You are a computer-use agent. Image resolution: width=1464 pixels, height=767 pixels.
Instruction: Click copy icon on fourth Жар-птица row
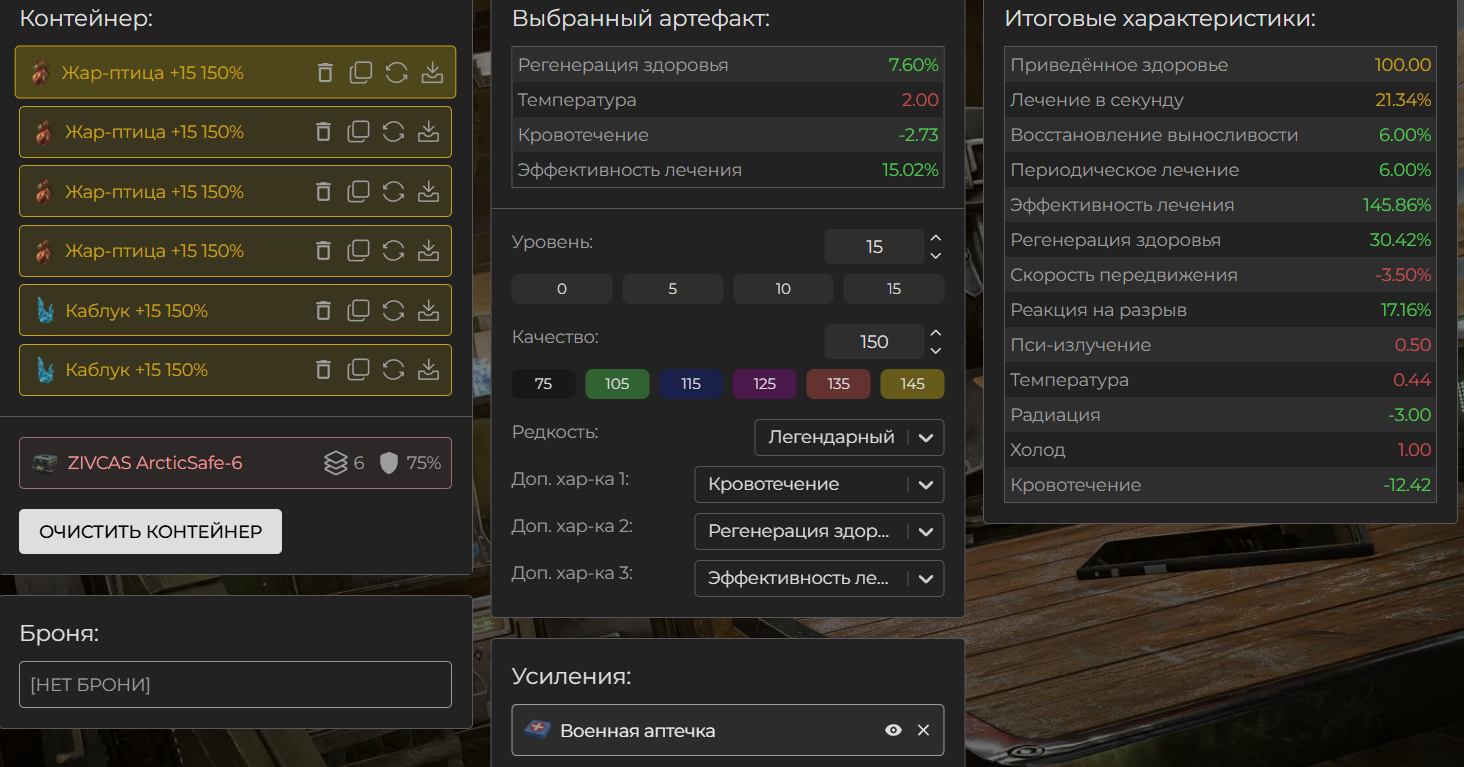(358, 250)
